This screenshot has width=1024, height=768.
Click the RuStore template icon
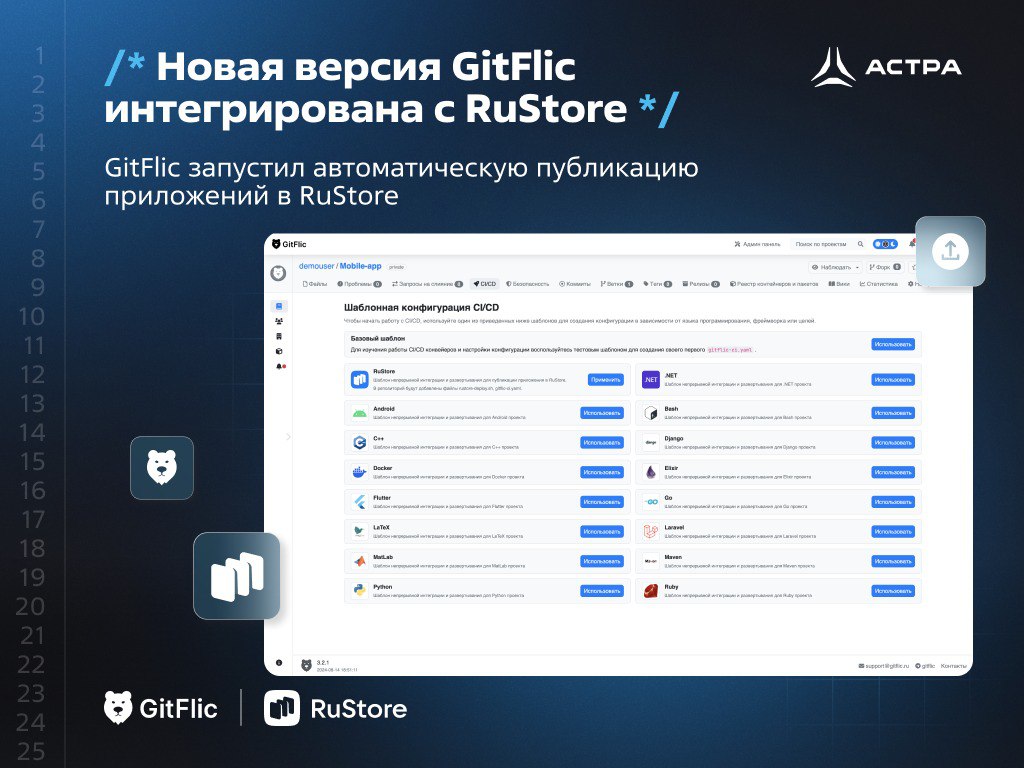coord(359,380)
